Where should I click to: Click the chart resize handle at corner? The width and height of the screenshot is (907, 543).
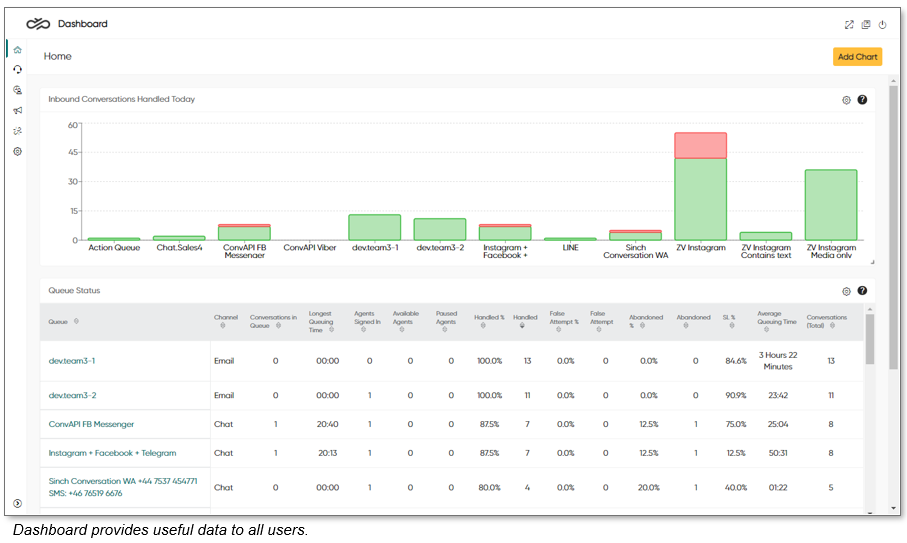(x=872, y=262)
